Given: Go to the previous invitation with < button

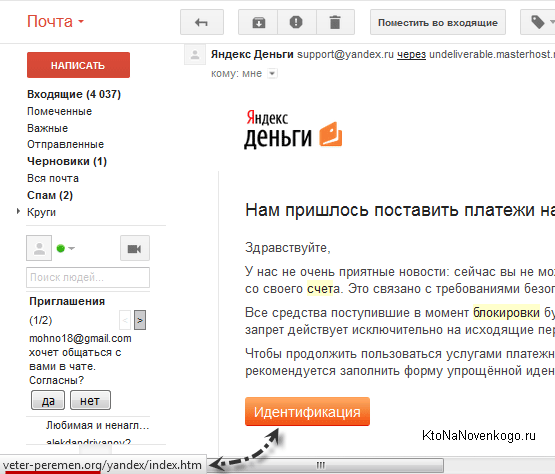Looking at the screenshot, I should [125, 320].
